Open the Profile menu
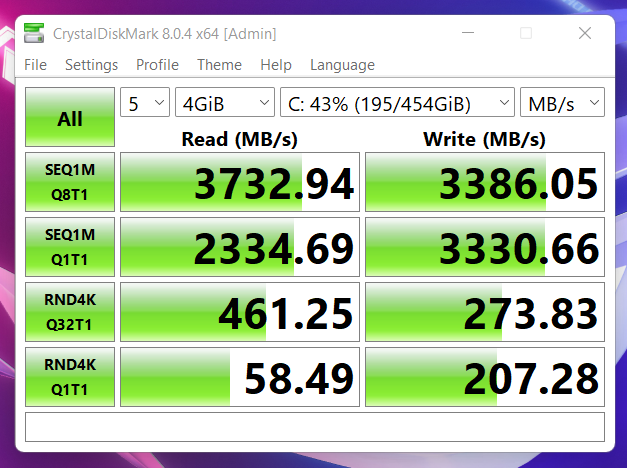The width and height of the screenshot is (627, 468). [157, 65]
